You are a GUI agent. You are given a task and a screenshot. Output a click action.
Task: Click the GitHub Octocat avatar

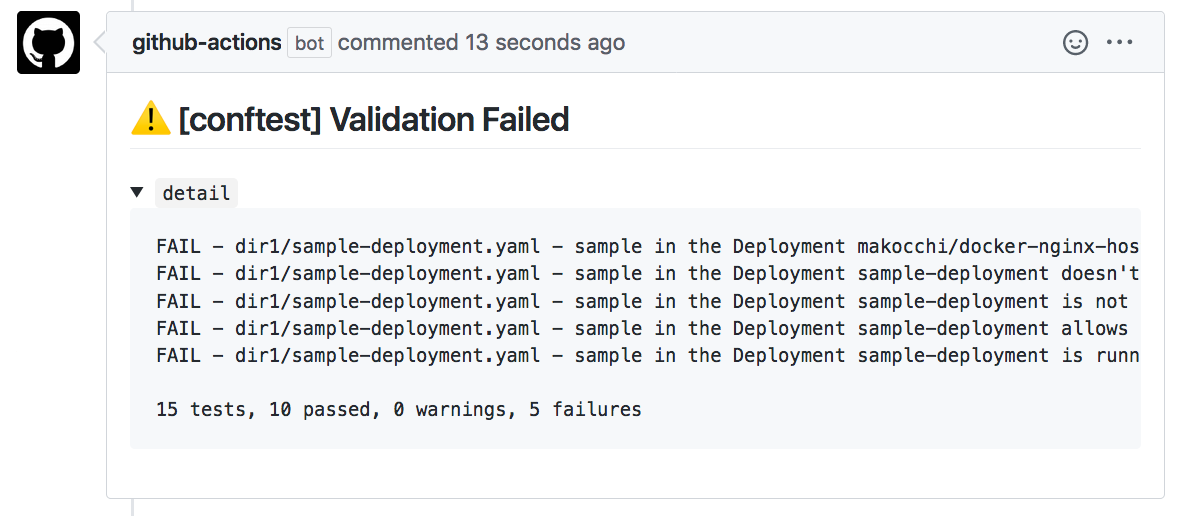tap(48, 42)
